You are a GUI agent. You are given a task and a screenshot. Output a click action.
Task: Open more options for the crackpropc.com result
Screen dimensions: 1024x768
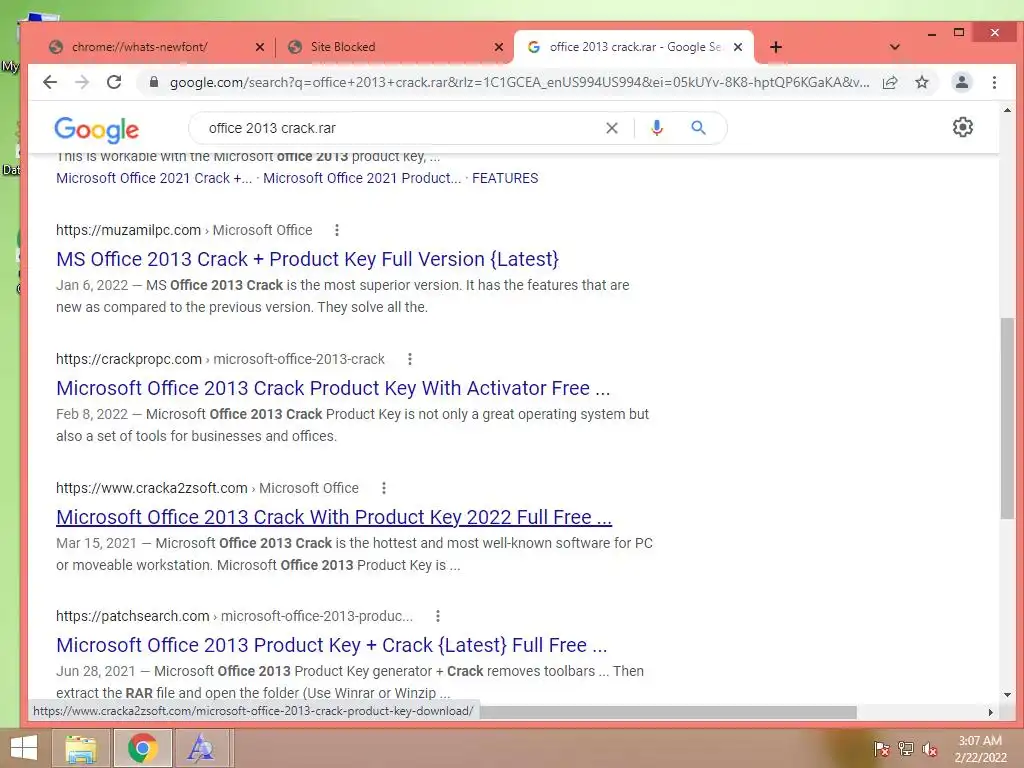click(409, 359)
